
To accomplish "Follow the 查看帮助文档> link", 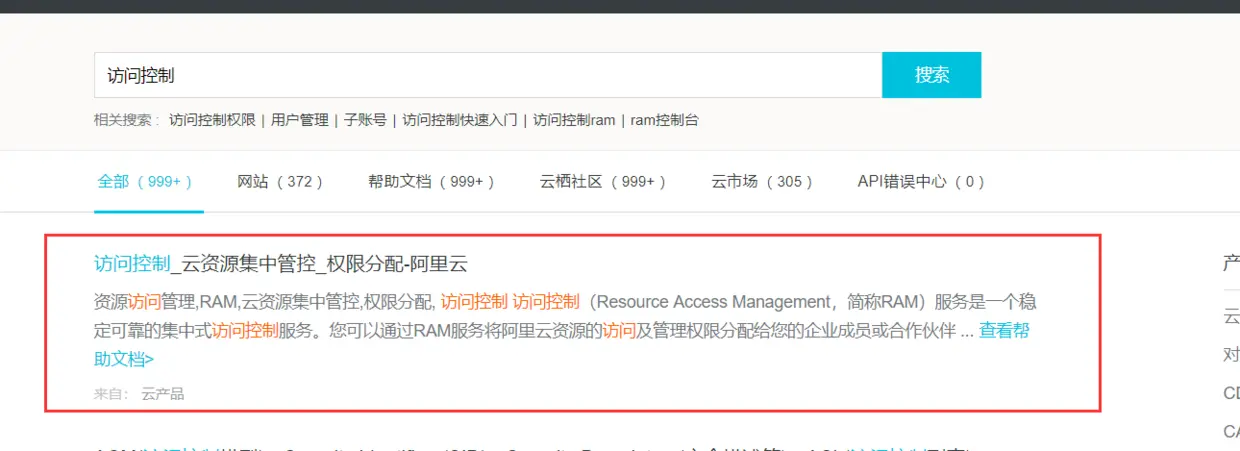I will pyautogui.click(x=1004, y=331).
